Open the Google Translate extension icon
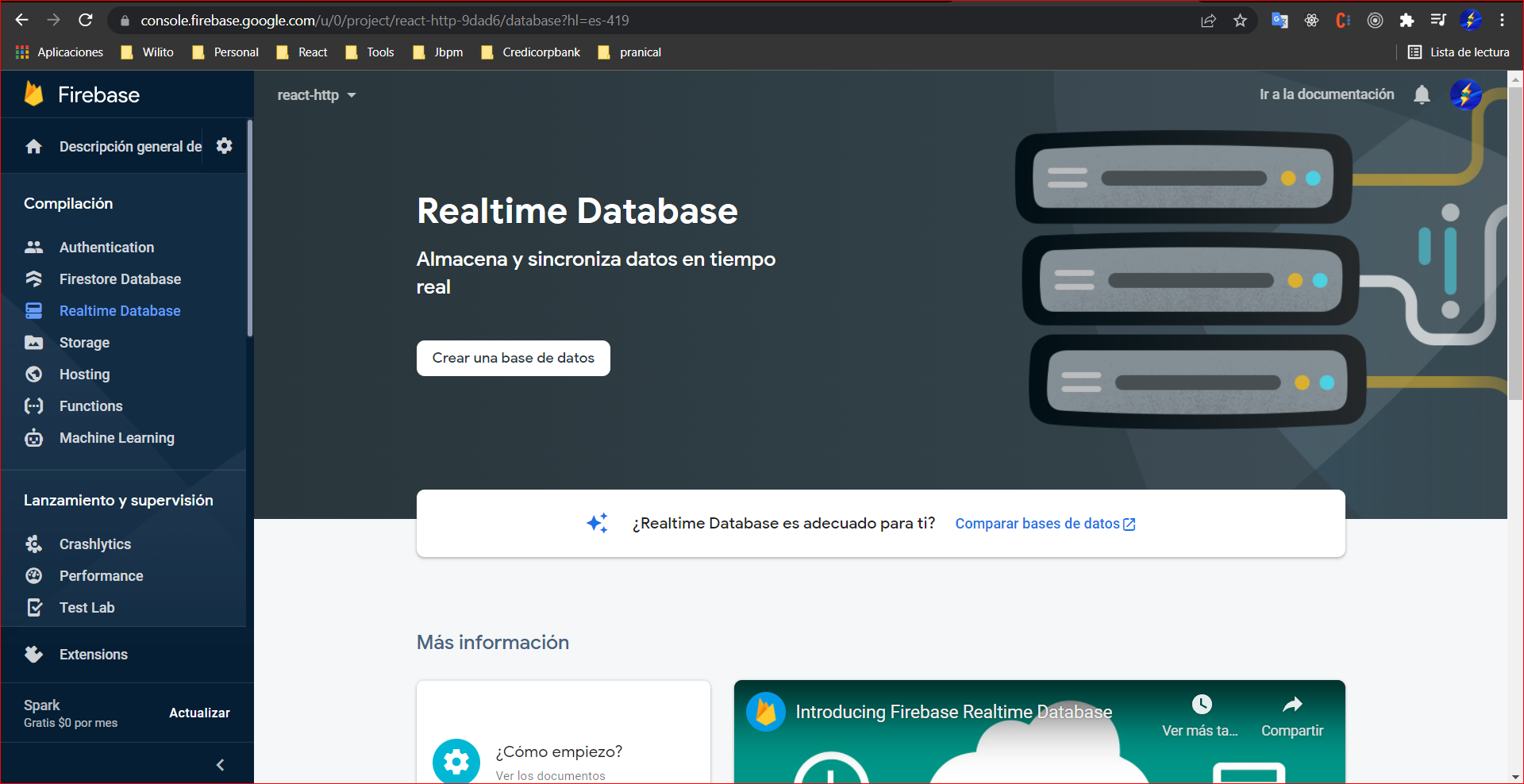 coord(1280,21)
